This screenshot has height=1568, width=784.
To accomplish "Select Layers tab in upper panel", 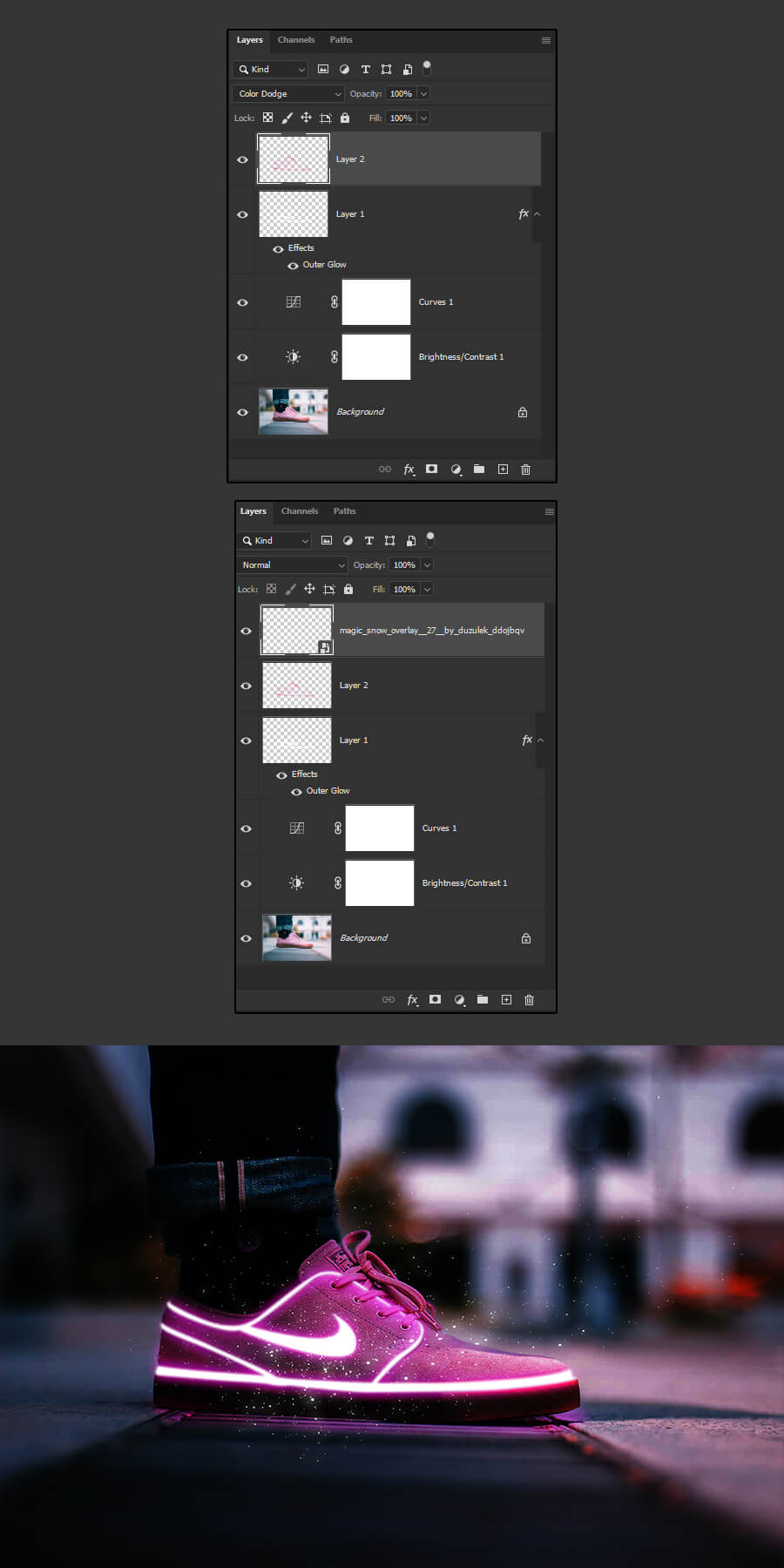I will (249, 40).
